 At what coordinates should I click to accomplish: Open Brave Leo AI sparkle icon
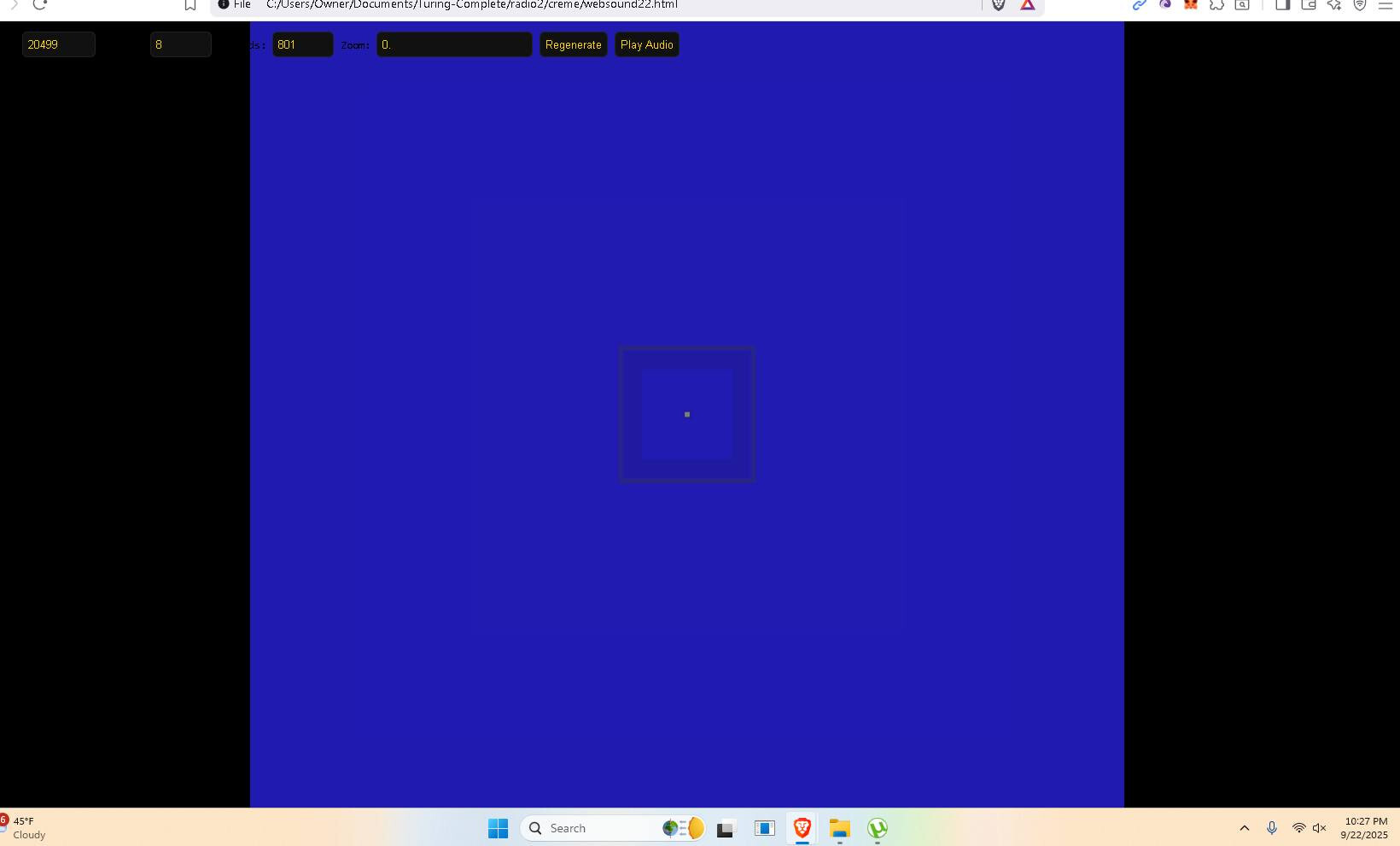[x=1334, y=5]
